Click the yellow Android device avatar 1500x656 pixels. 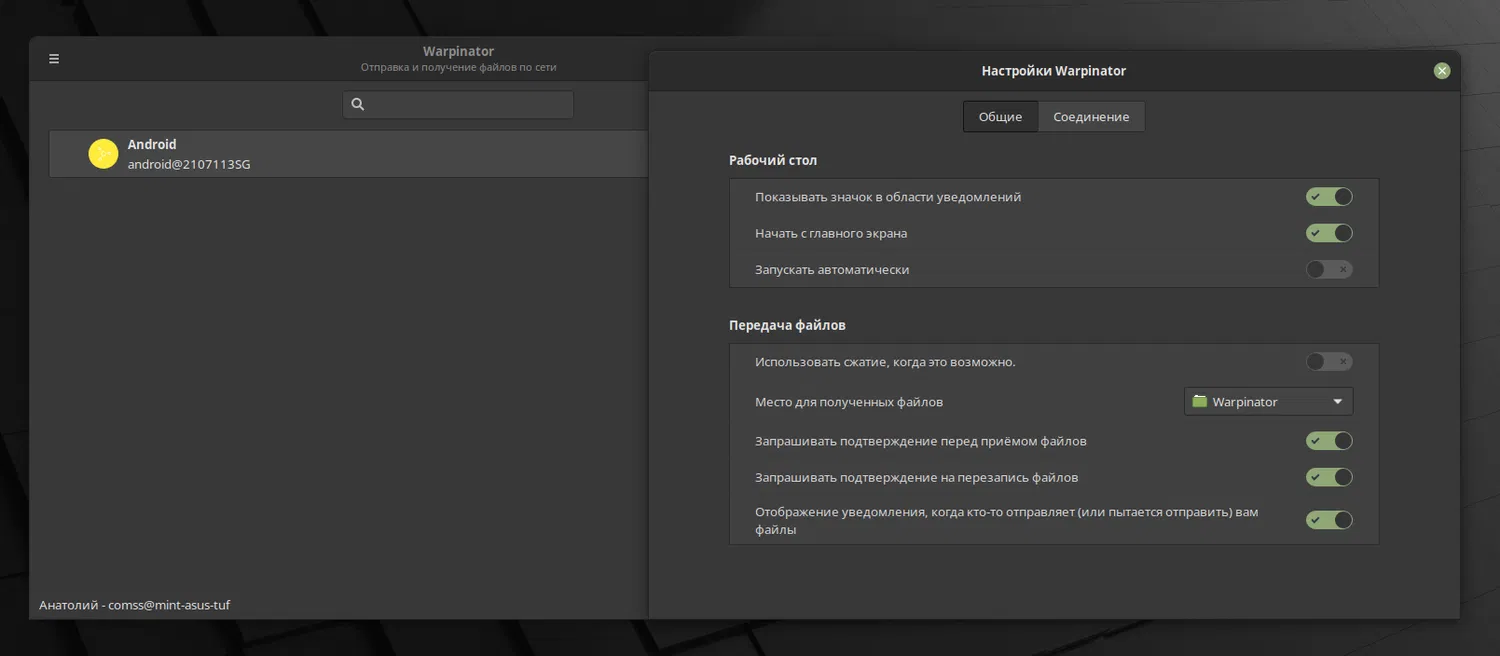(x=103, y=154)
